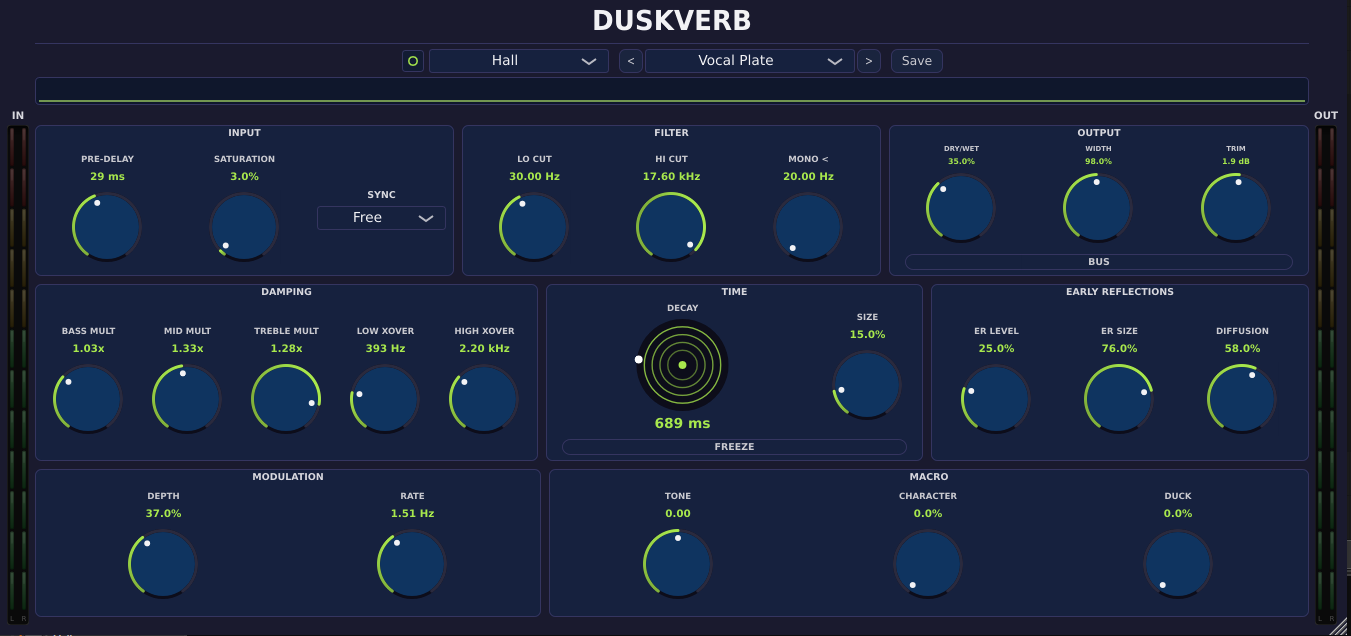
Task: Toggle the BUS mode button
Action: 1099,262
